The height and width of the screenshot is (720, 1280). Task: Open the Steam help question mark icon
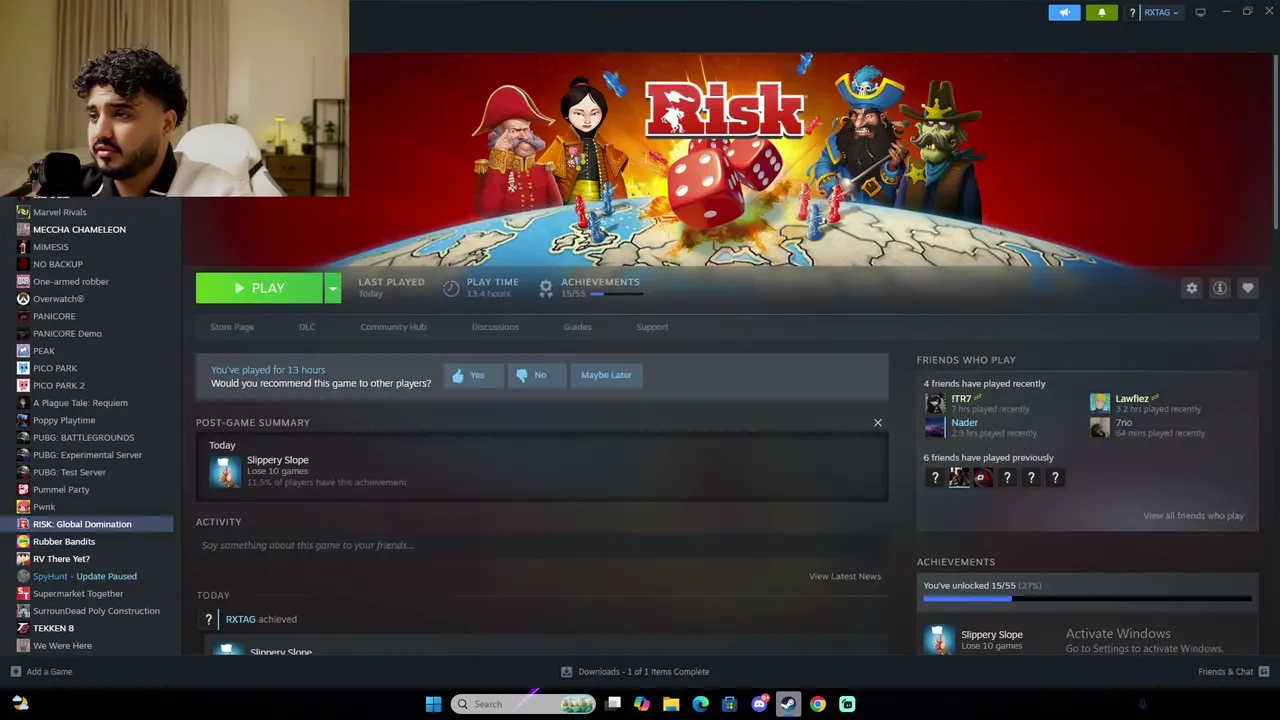coord(1132,13)
